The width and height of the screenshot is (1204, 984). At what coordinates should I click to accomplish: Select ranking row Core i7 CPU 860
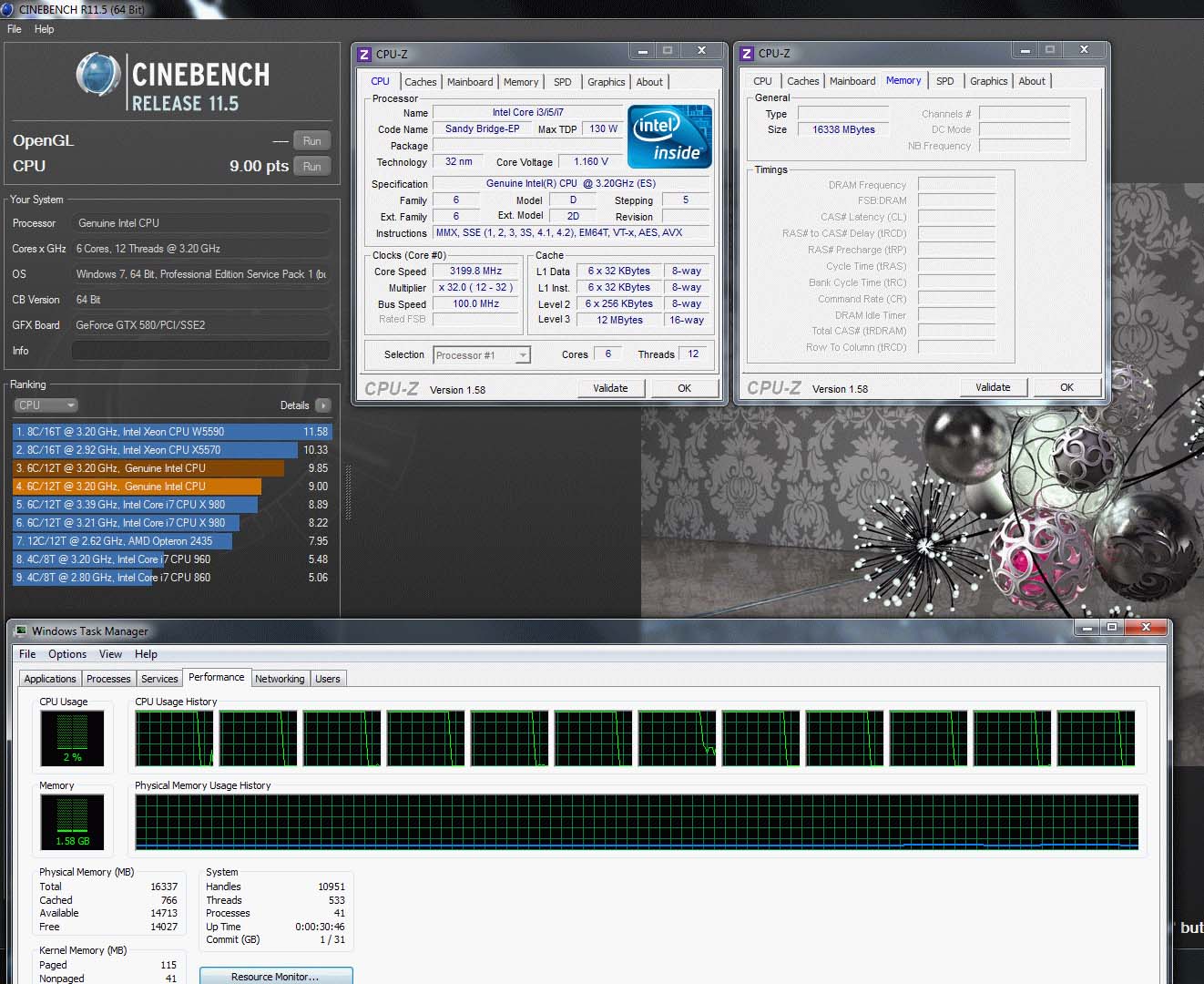point(172,578)
